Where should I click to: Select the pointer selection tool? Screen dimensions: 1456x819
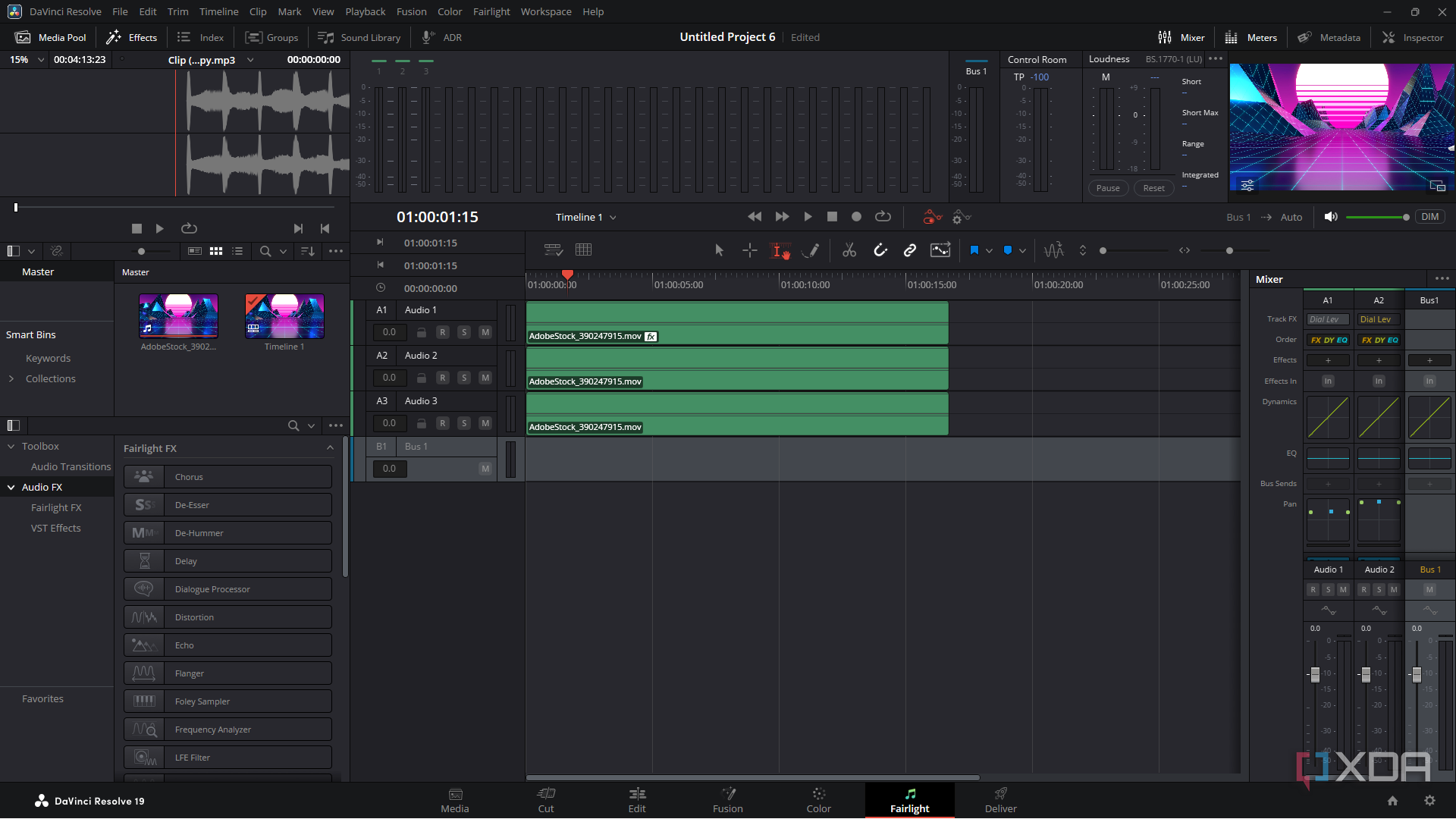click(719, 250)
